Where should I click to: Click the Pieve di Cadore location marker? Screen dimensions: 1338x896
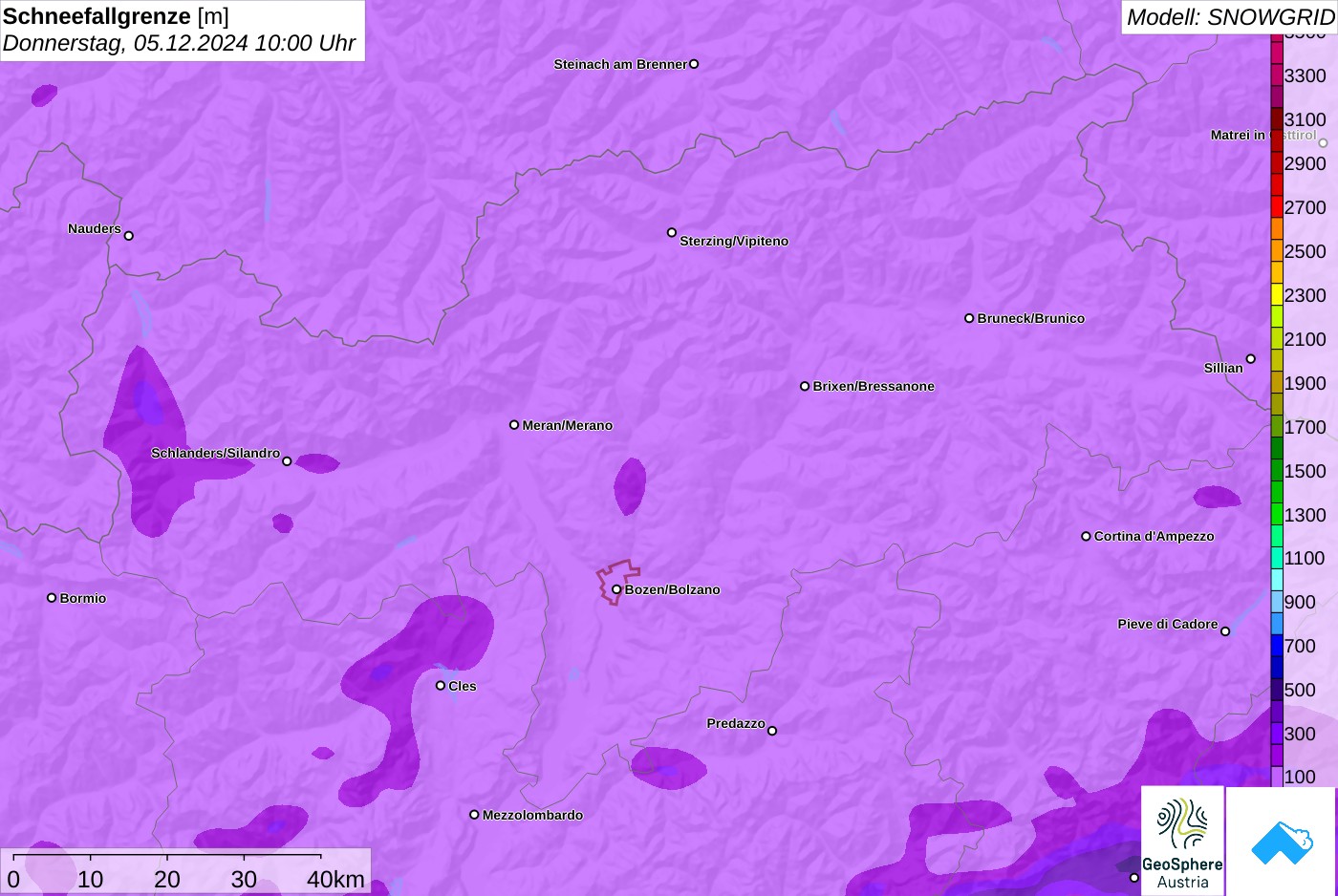1225,631
